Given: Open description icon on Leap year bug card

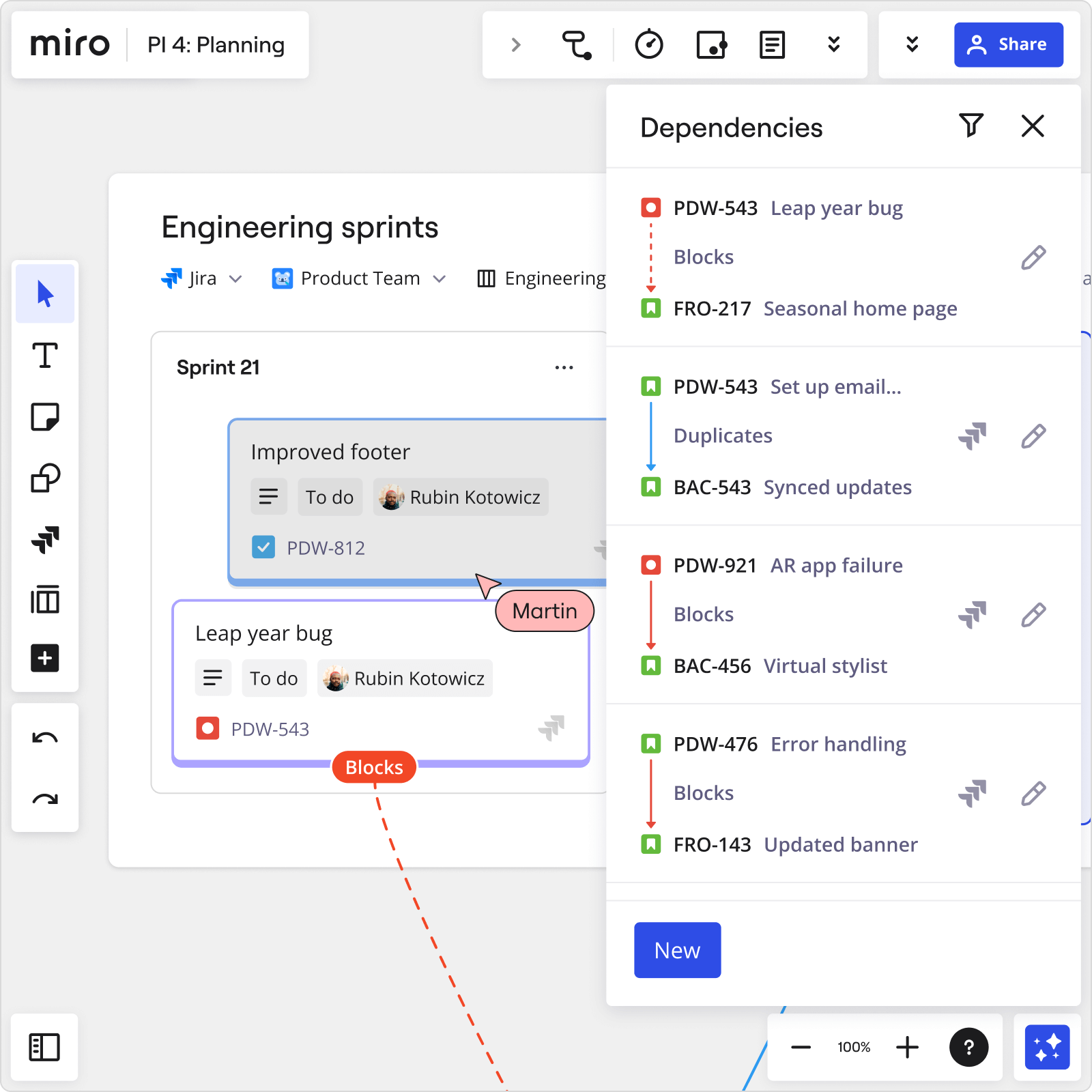Looking at the screenshot, I should [x=213, y=678].
